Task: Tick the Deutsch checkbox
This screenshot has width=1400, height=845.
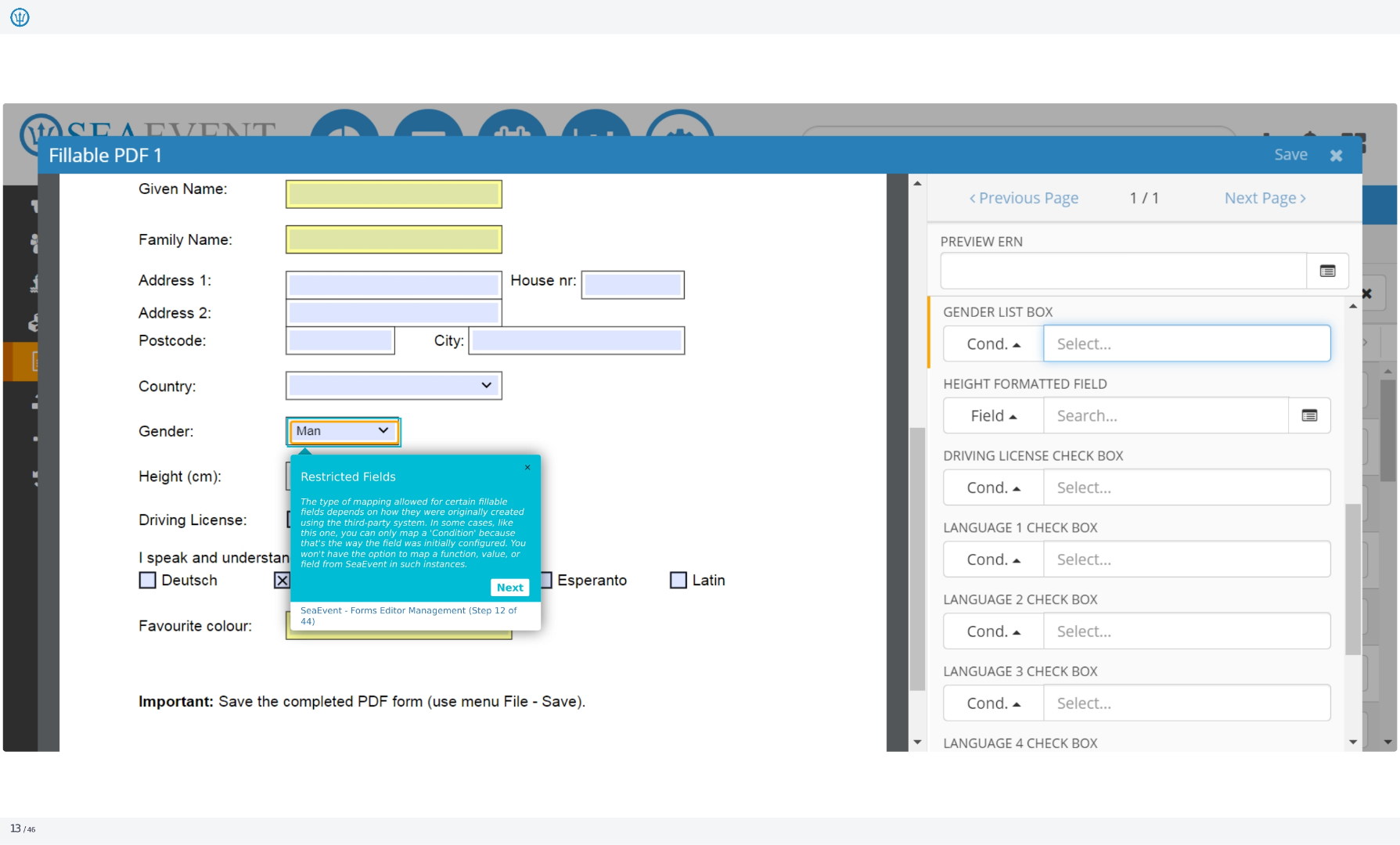Action: [147, 581]
